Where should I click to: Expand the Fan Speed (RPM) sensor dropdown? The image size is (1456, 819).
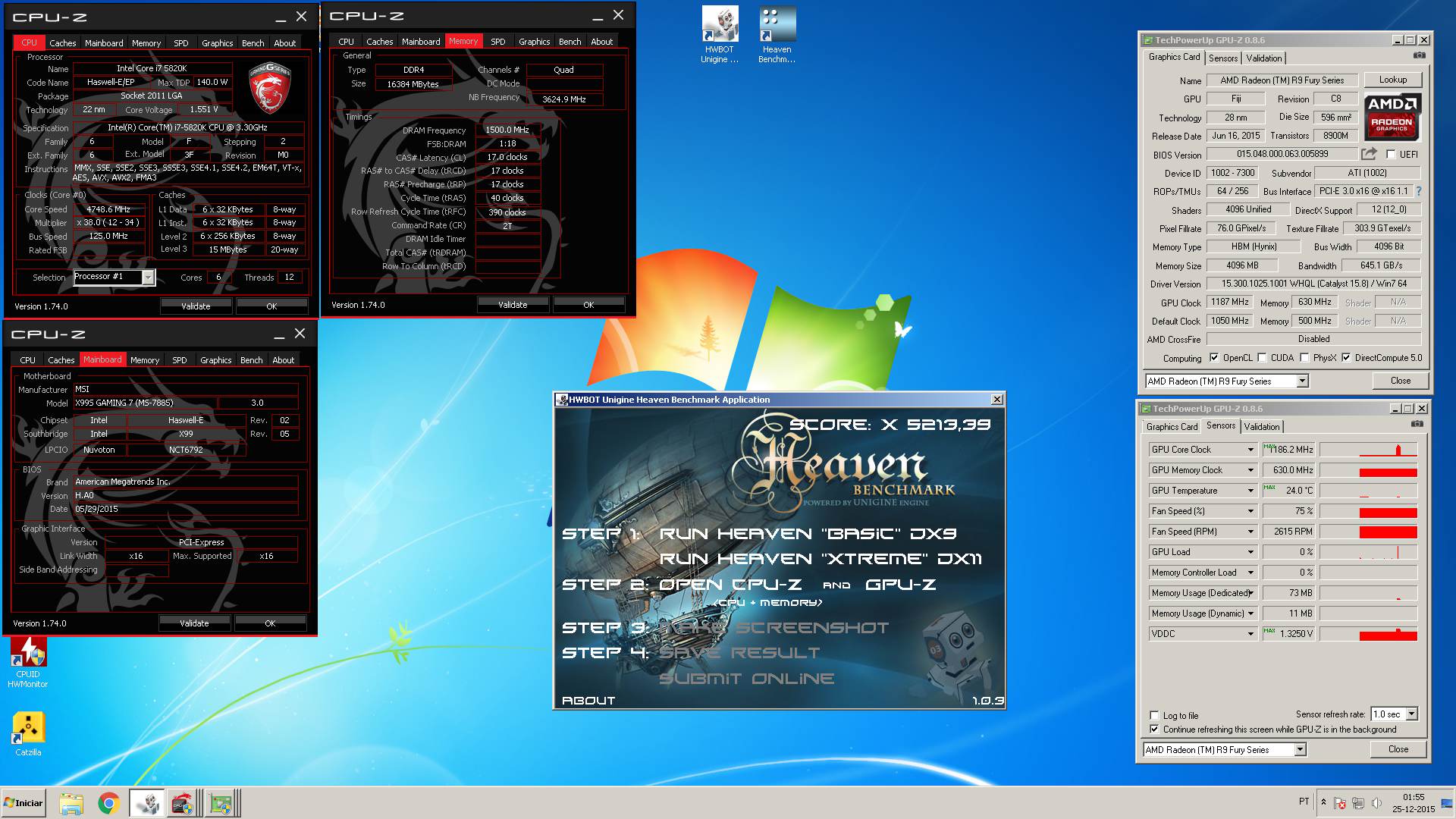tap(1250, 532)
